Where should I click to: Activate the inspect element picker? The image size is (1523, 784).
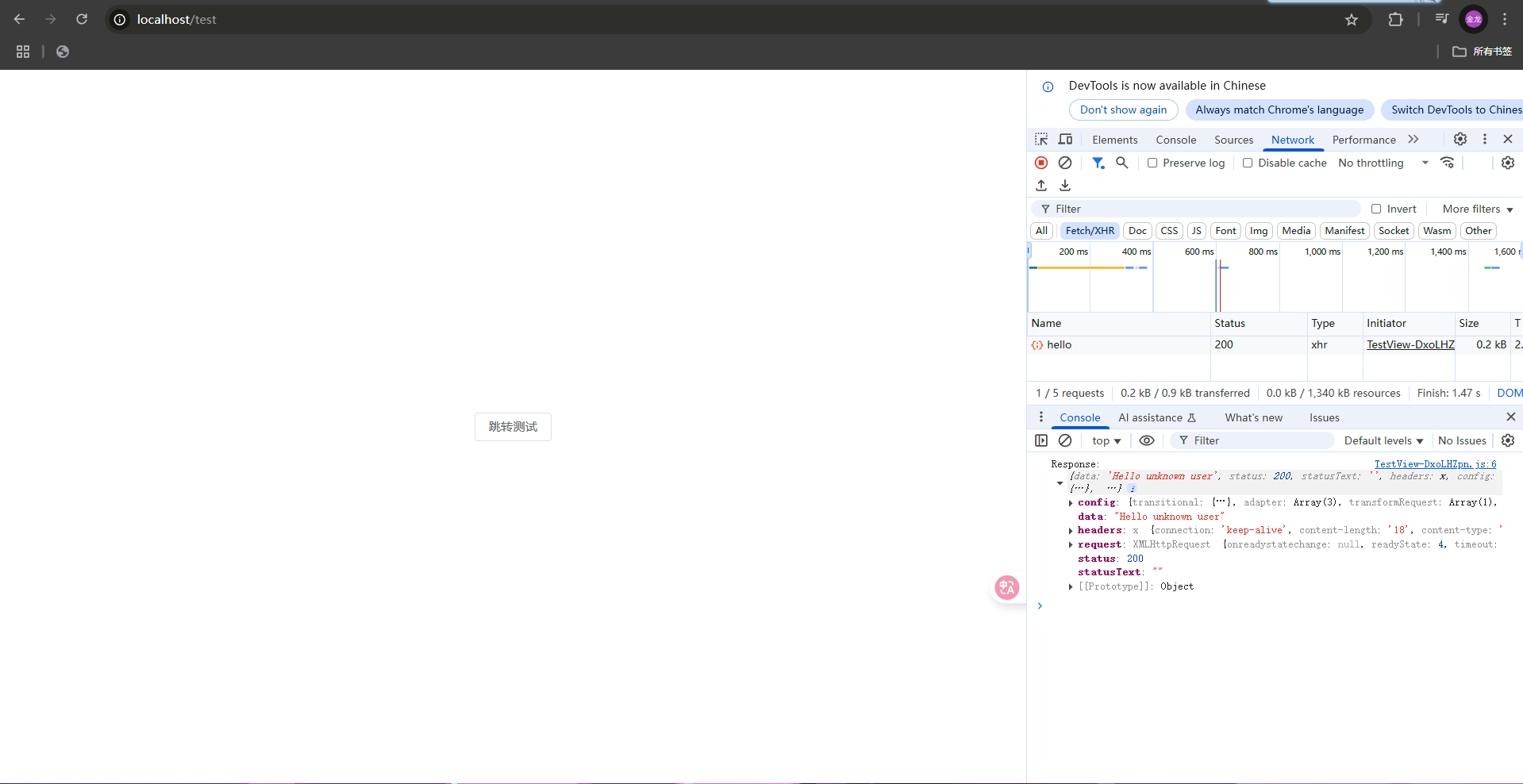pos(1041,139)
